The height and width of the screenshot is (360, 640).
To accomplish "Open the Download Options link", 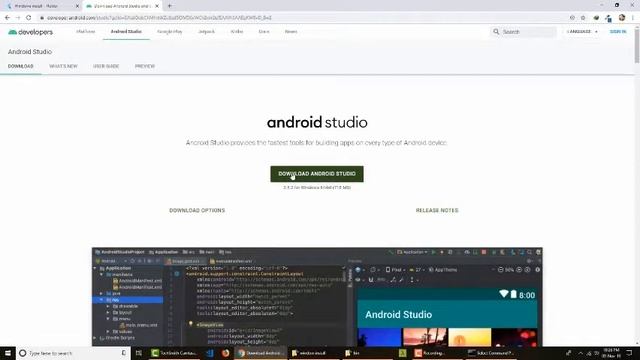I will 197,210.
